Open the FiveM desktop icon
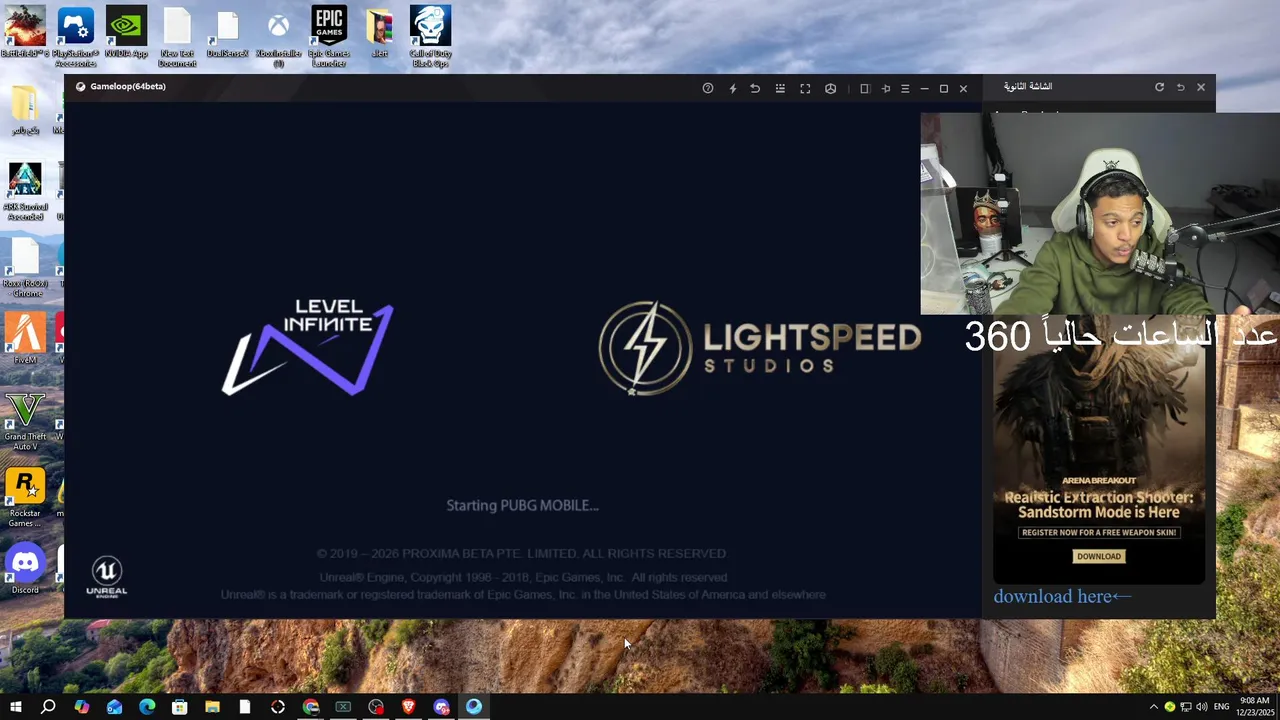 pos(25,339)
